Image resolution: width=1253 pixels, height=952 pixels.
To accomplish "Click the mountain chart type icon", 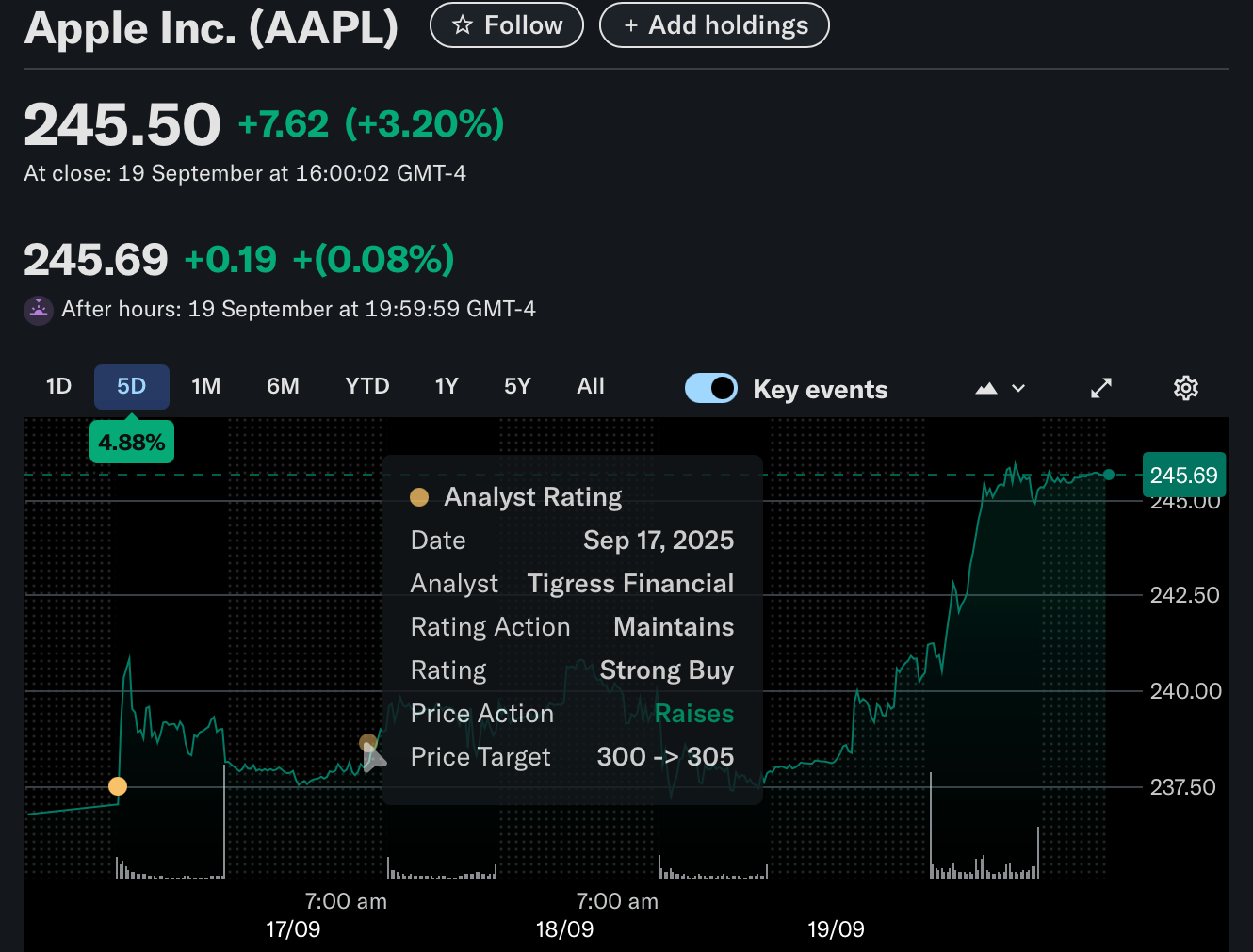I will [x=985, y=388].
